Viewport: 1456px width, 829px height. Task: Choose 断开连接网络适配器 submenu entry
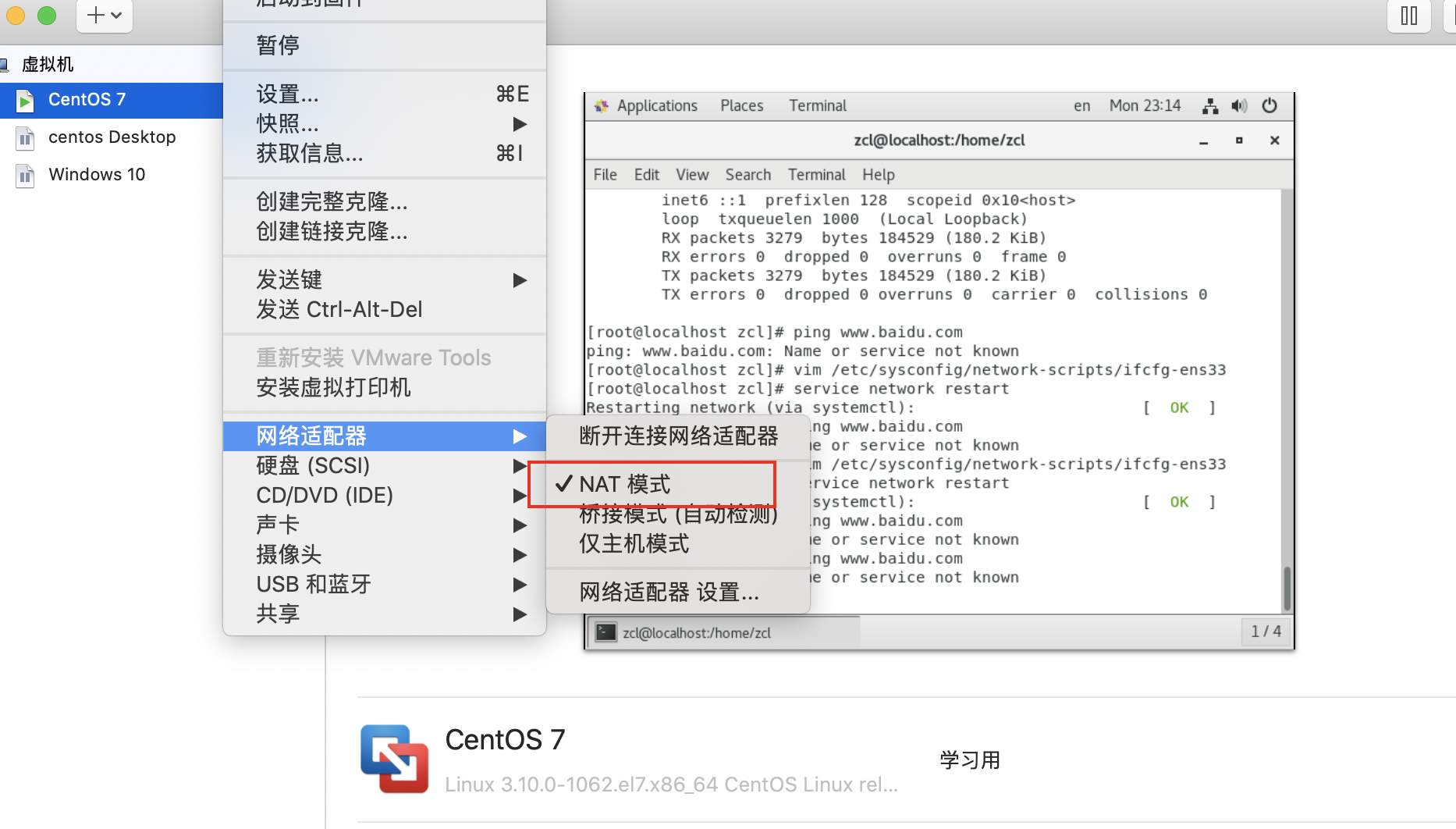[x=677, y=436]
